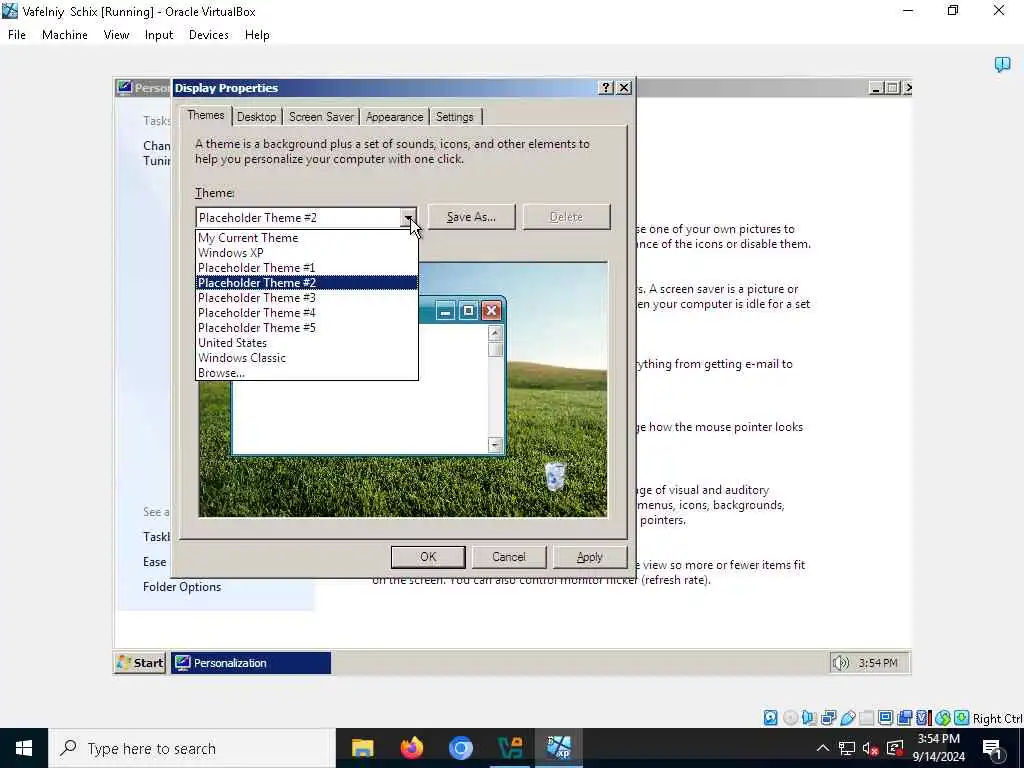This screenshot has width=1024, height=768.
Task: Click the mouse integration status icon
Action: [x=942, y=718]
